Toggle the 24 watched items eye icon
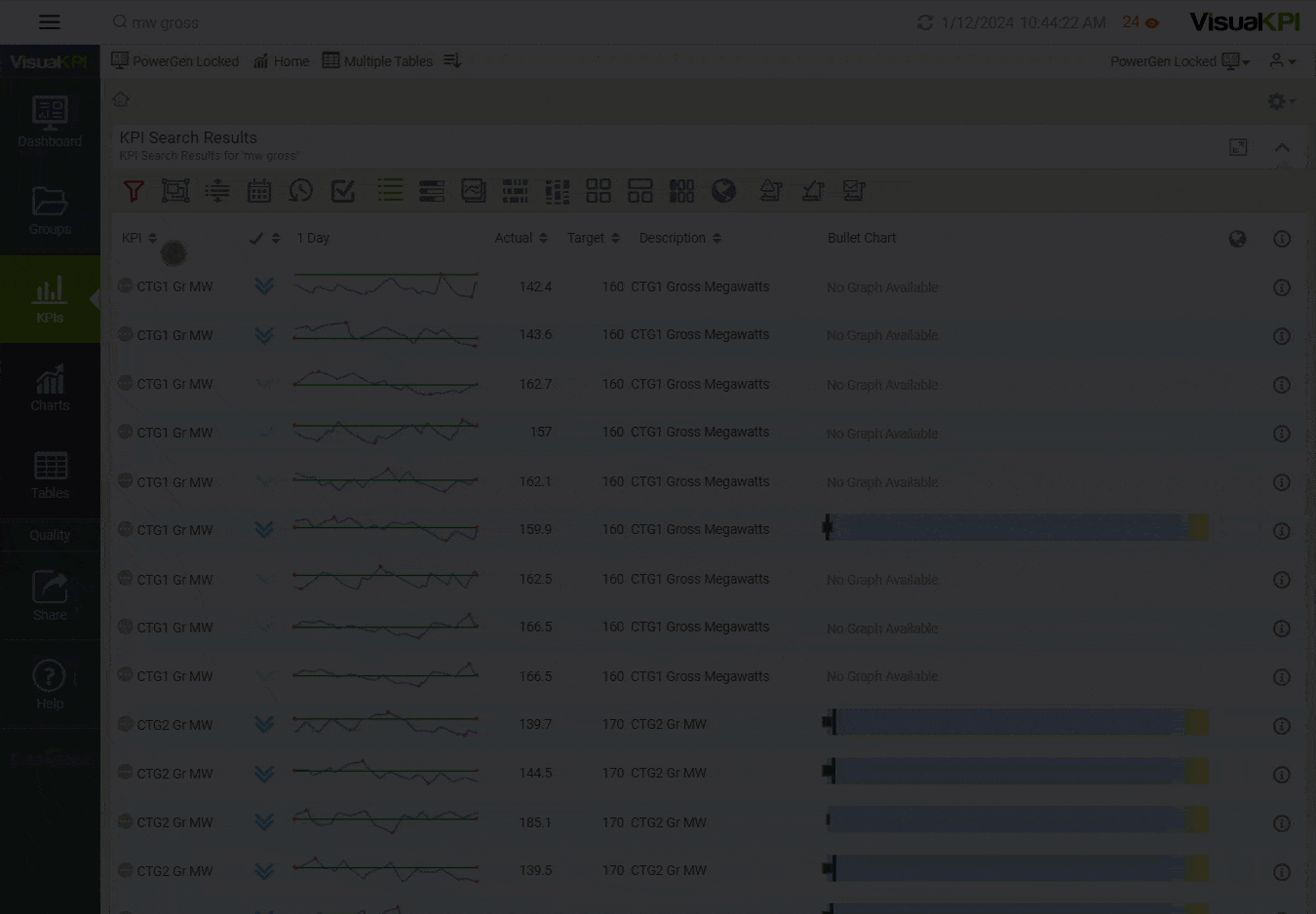The height and width of the screenshot is (914, 1316). tap(1152, 22)
